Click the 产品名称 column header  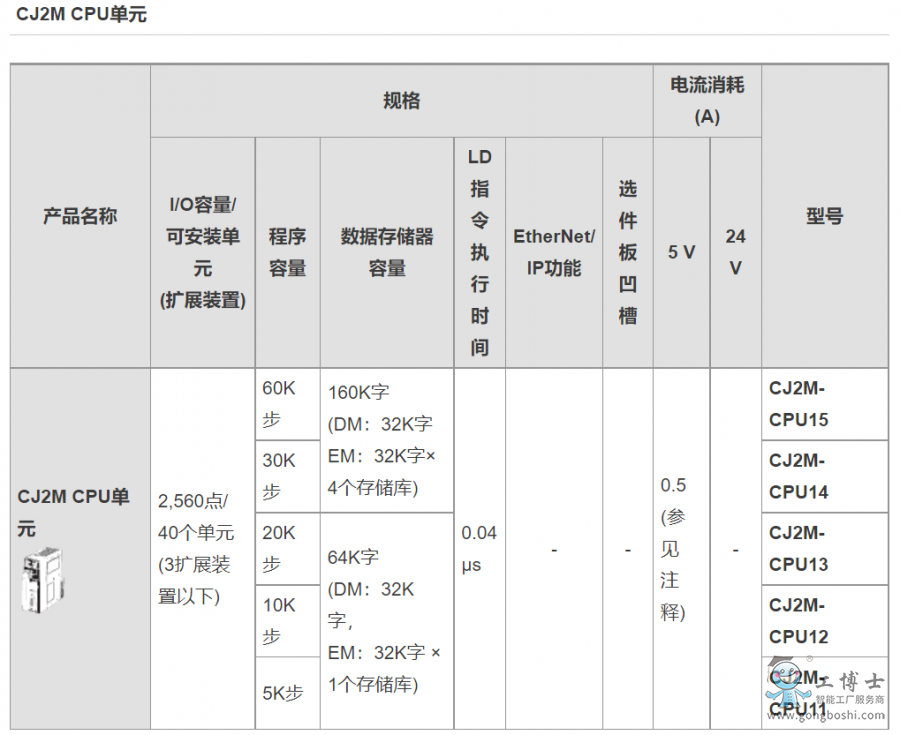80,216
